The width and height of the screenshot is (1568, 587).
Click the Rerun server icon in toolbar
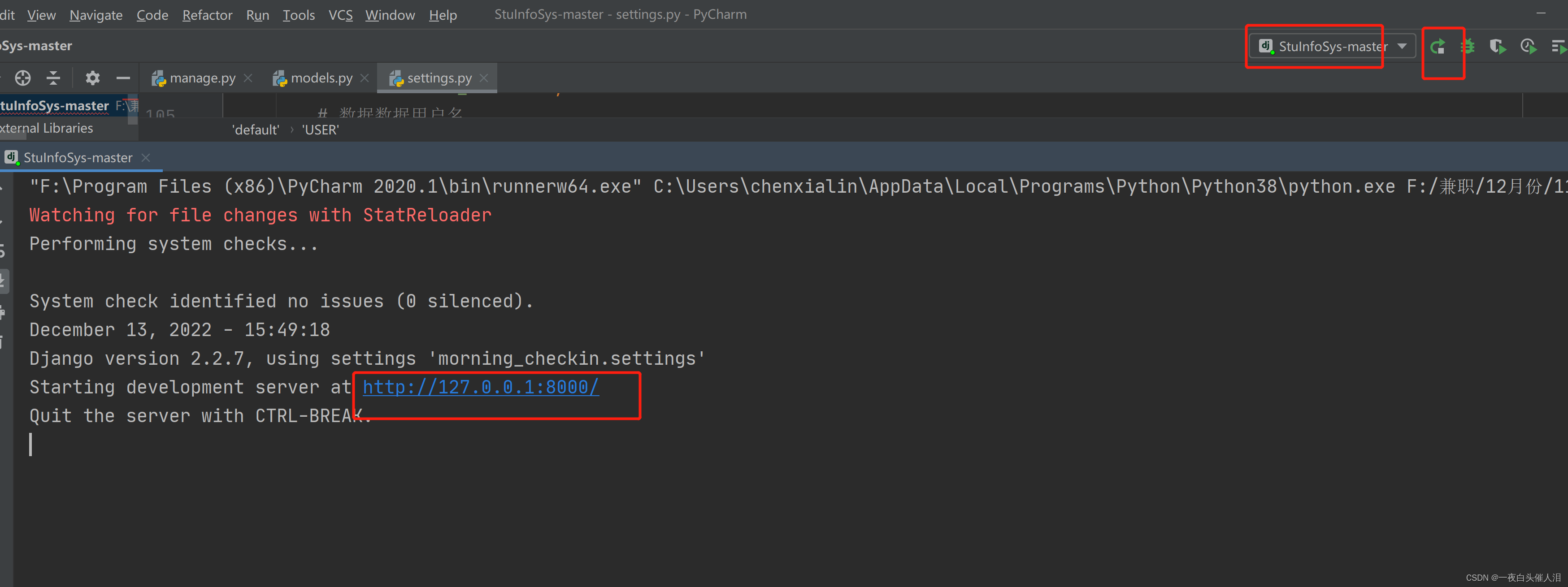point(1438,46)
